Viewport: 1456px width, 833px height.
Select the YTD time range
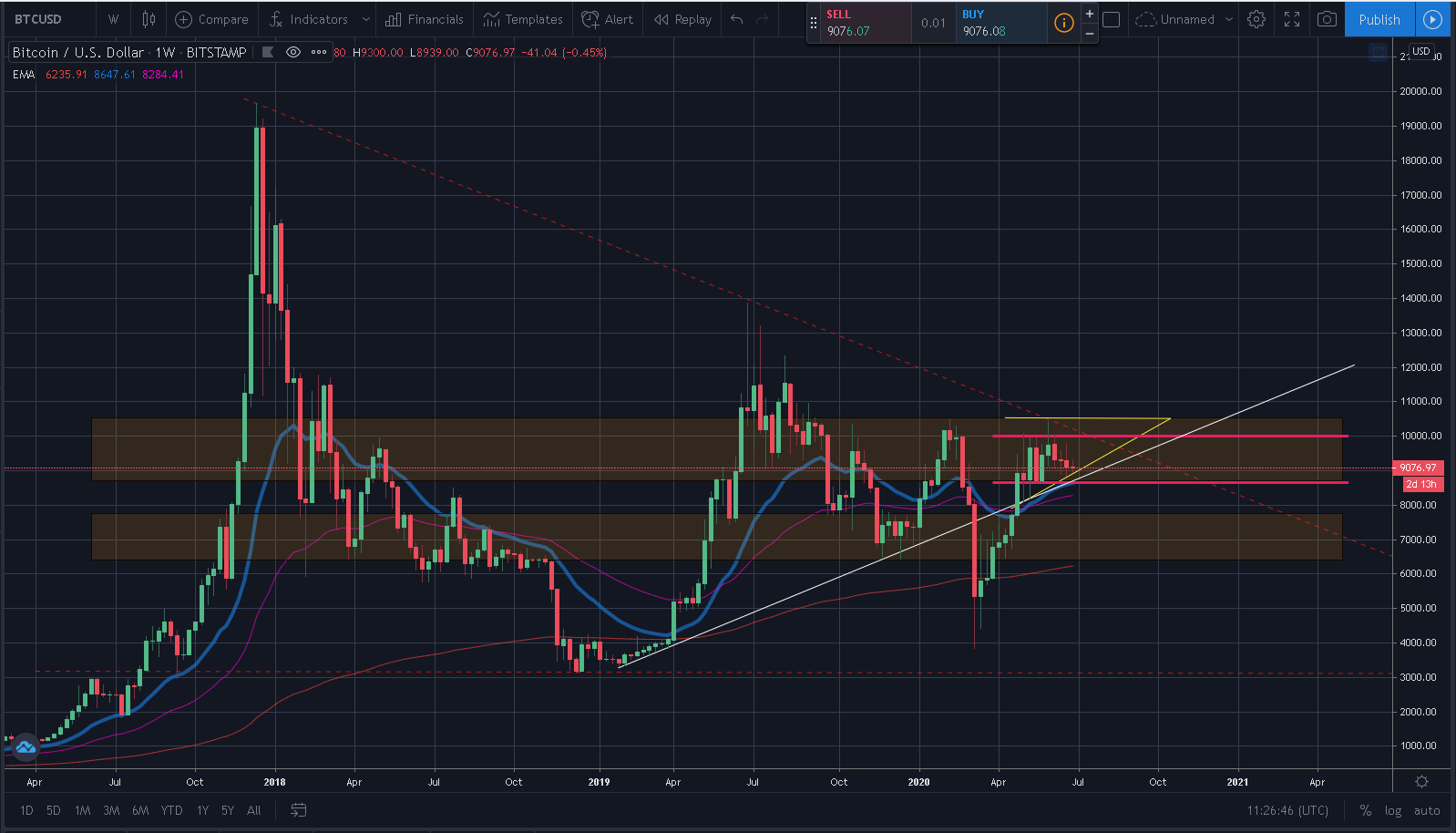coord(171,810)
